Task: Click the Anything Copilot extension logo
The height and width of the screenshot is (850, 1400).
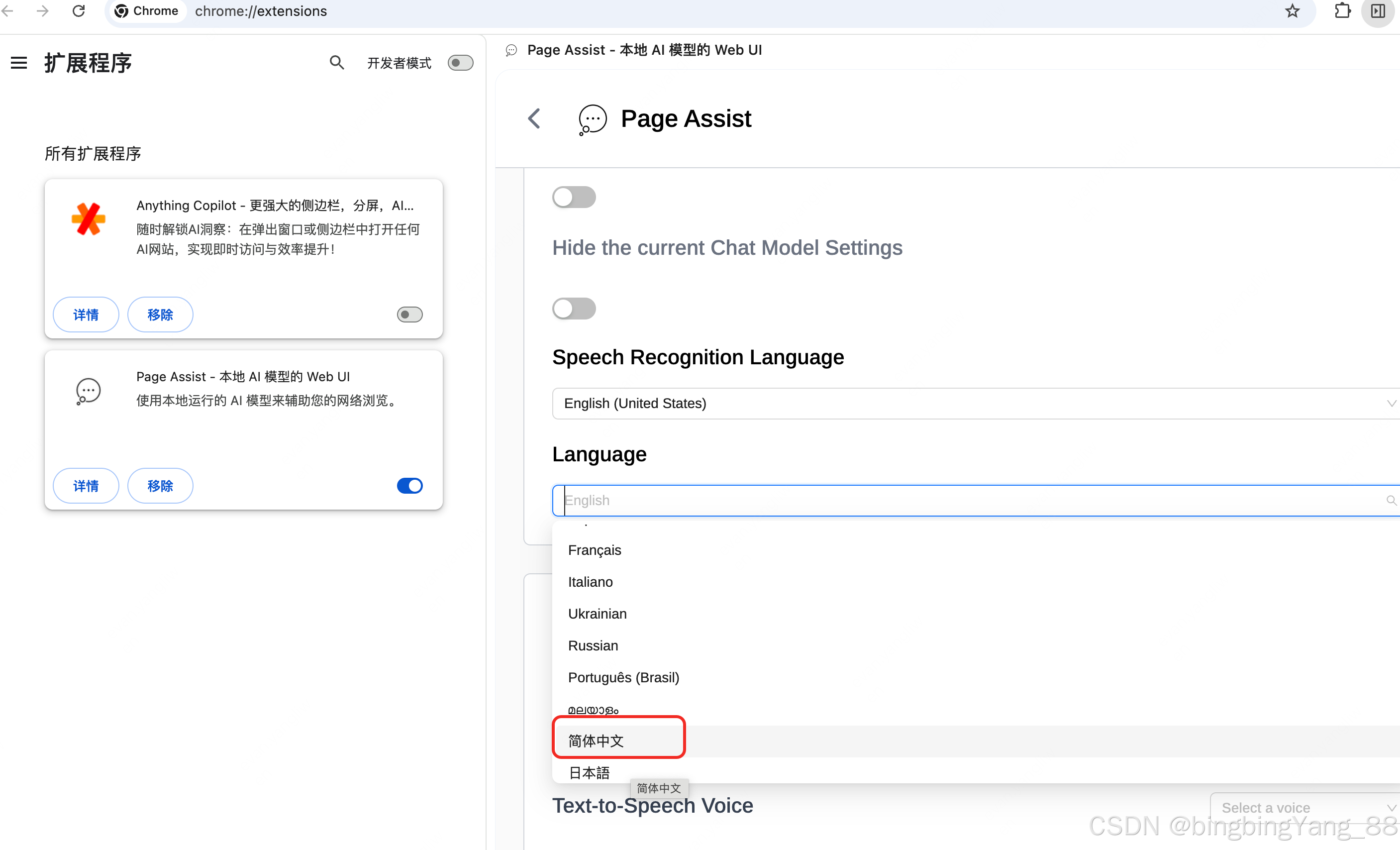Action: [x=89, y=219]
